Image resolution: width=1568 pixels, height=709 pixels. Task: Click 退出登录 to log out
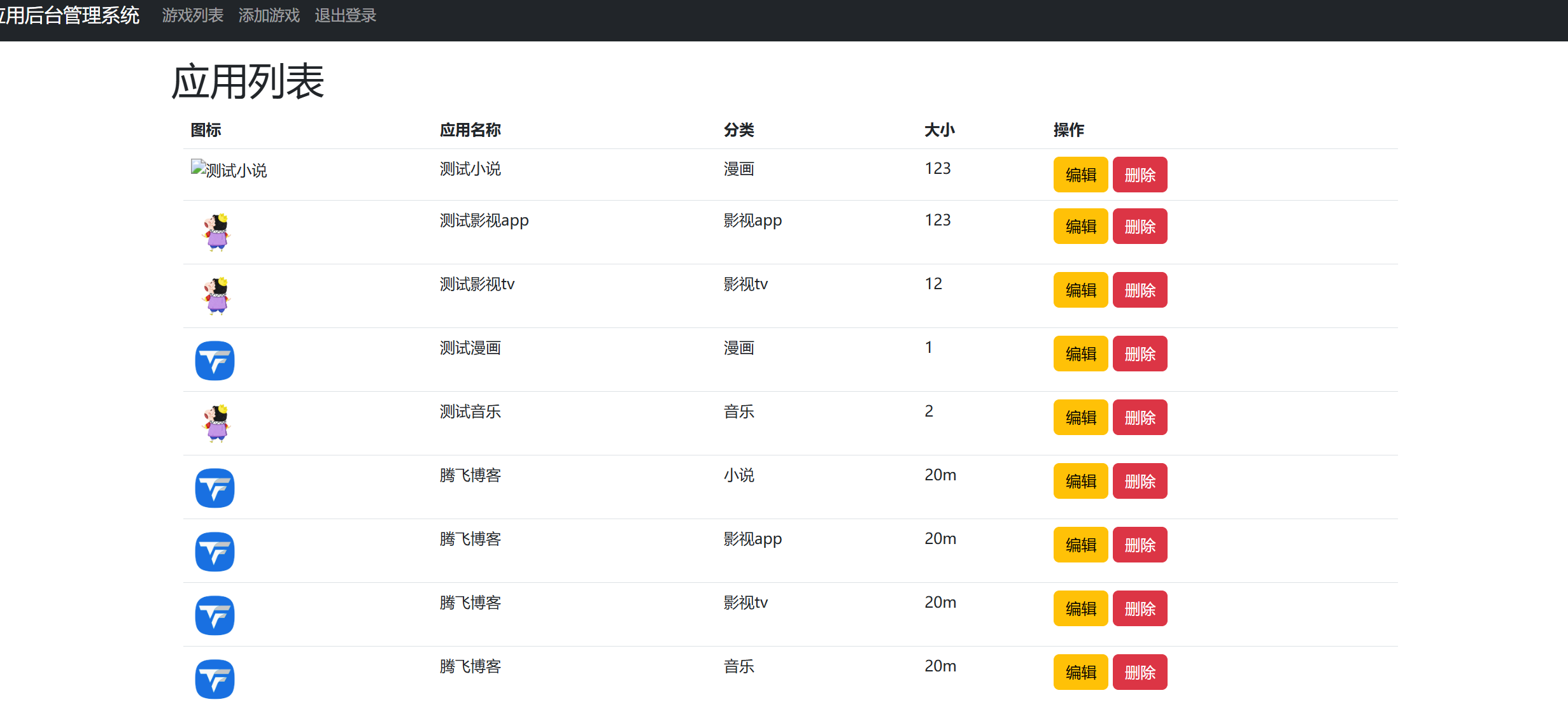tap(345, 15)
